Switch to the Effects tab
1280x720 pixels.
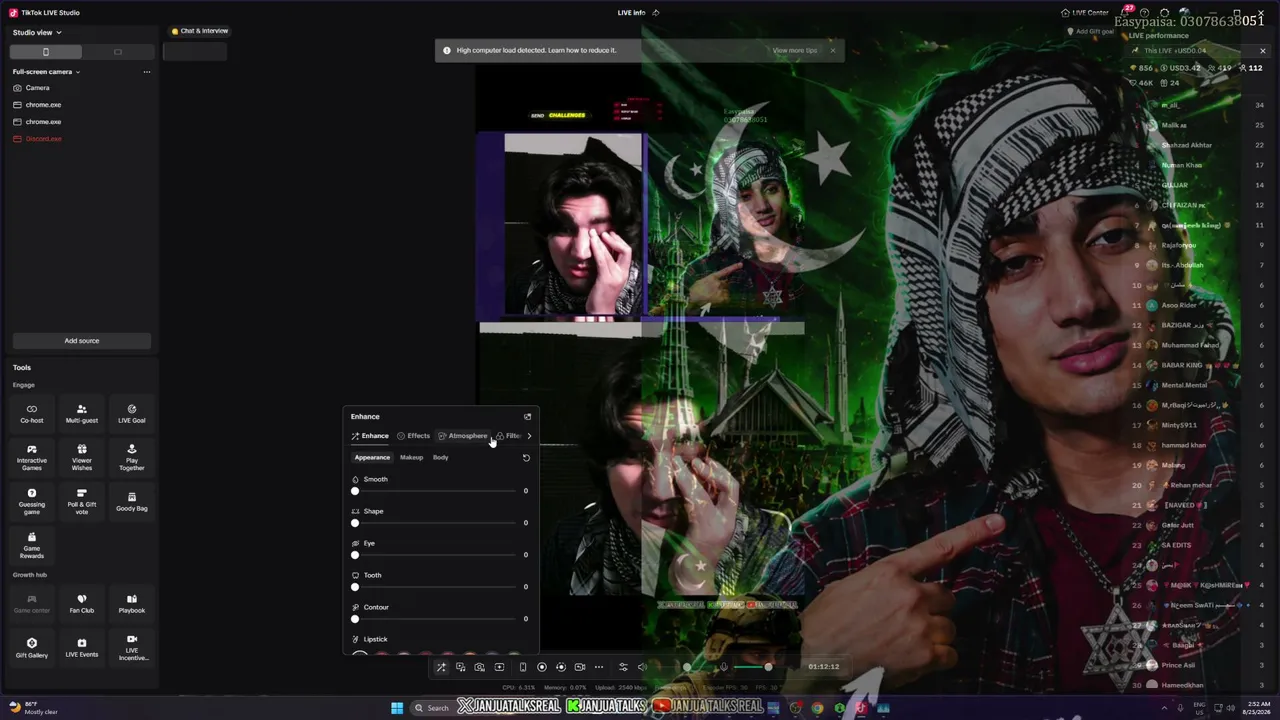click(413, 436)
